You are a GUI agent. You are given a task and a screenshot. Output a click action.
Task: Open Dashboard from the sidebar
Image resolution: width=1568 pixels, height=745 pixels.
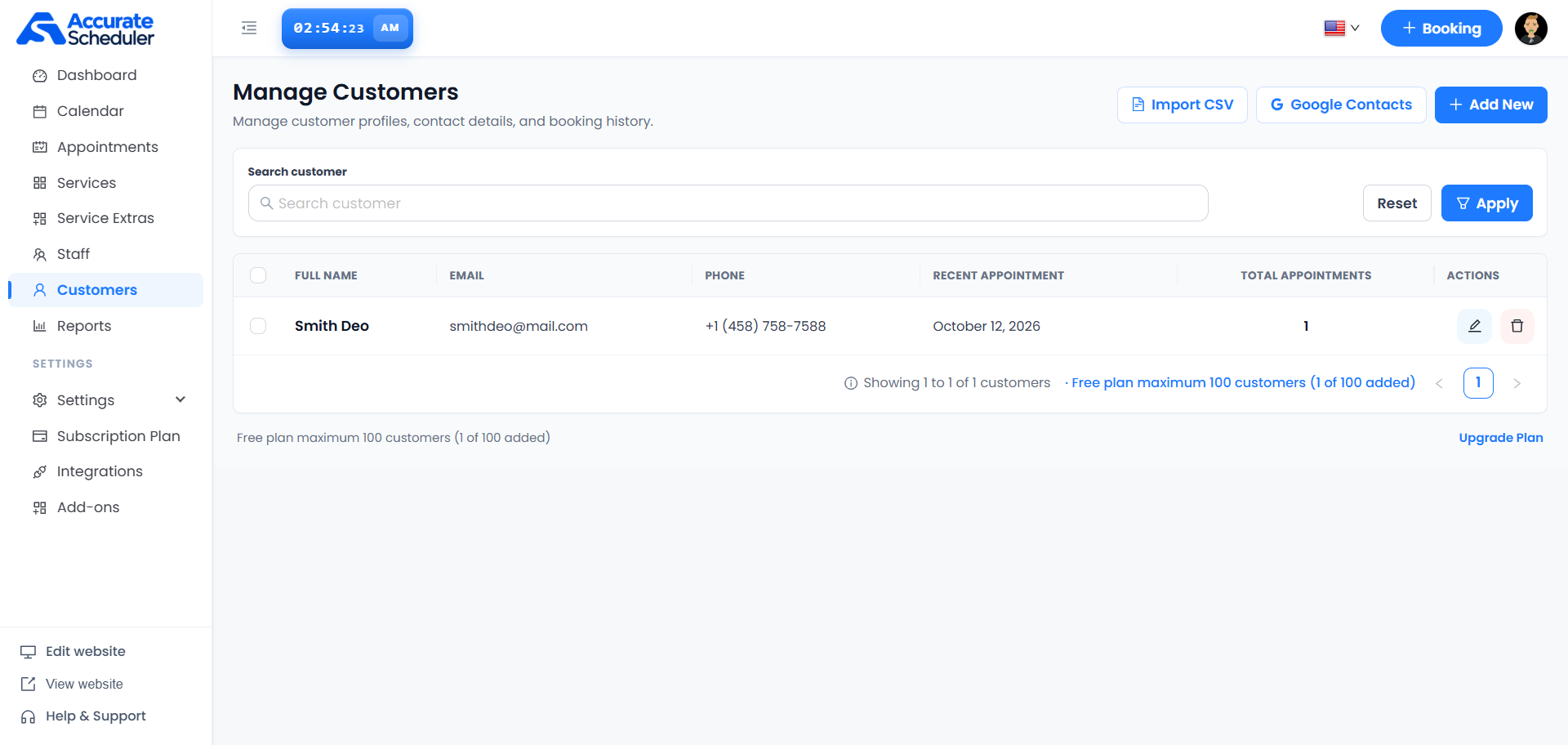coord(106,75)
